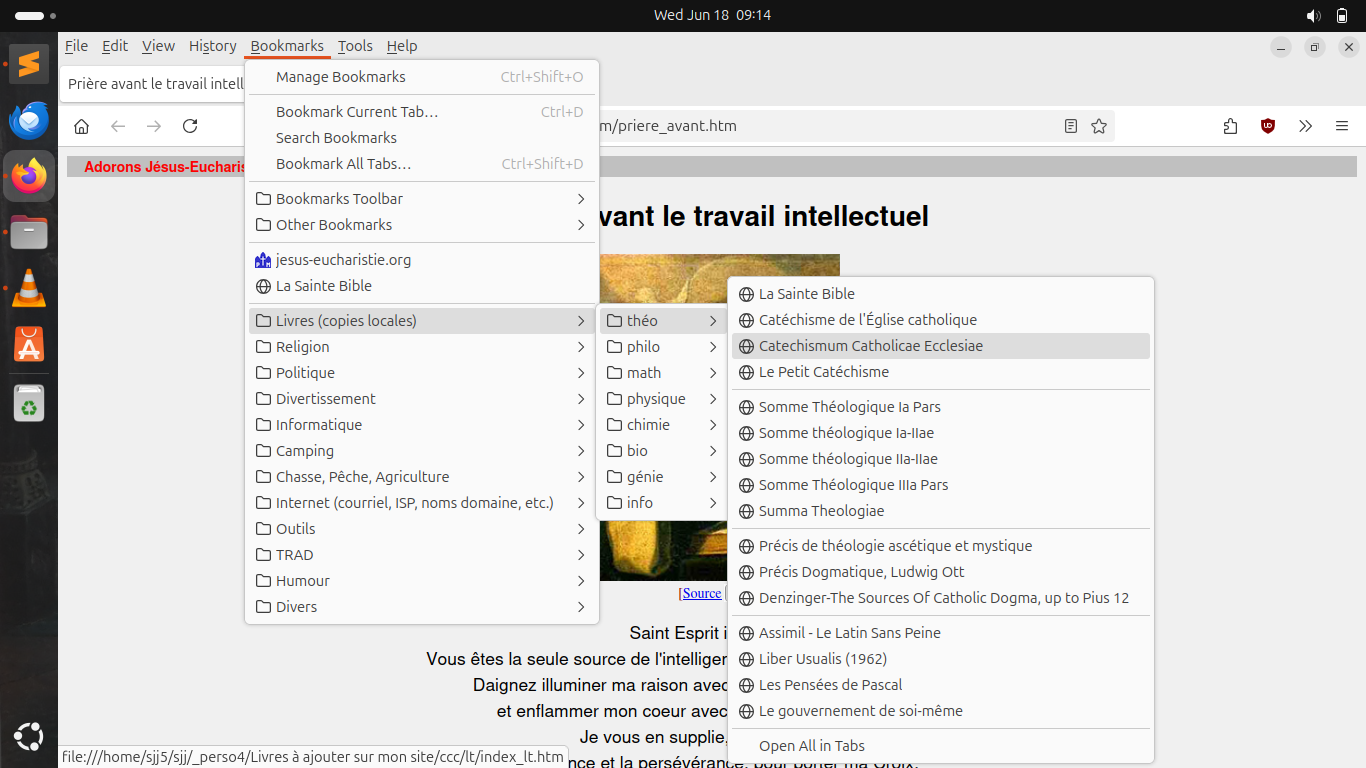This screenshot has width=1366, height=768.
Task: Choose Bookmark Current Tab option
Action: coord(357,112)
